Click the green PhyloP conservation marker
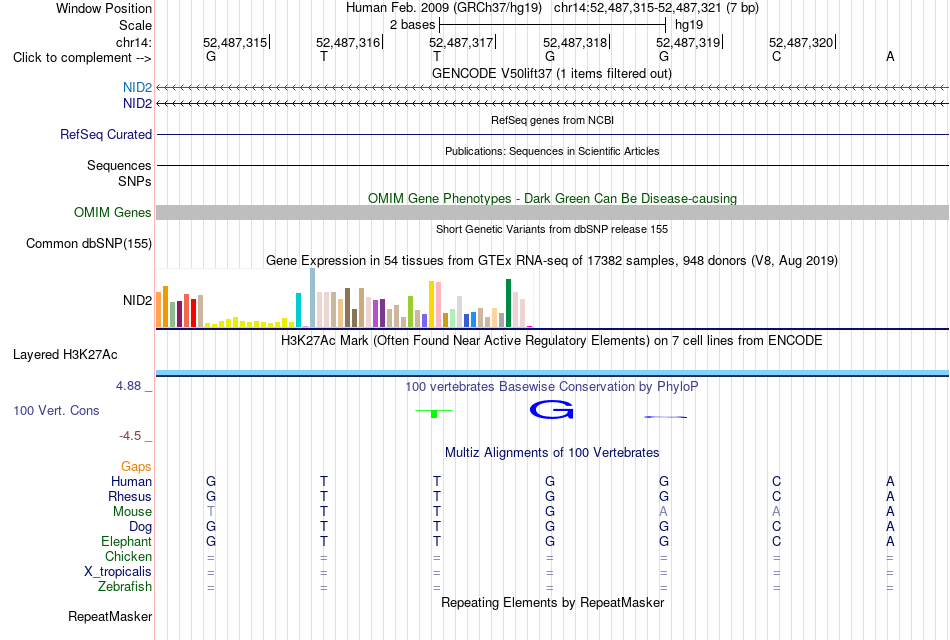950x640 pixels. tap(434, 413)
